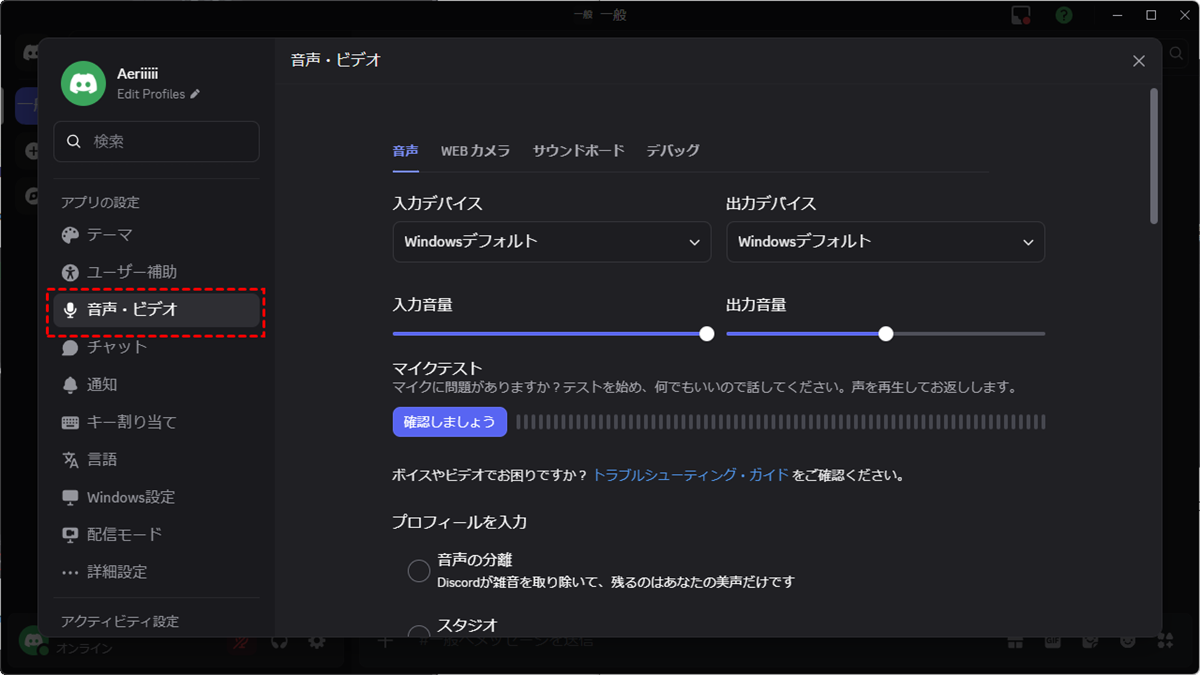Image resolution: width=1200 pixels, height=675 pixels.
Task: Click the notification bell icon (通知)
Action: tap(70, 385)
